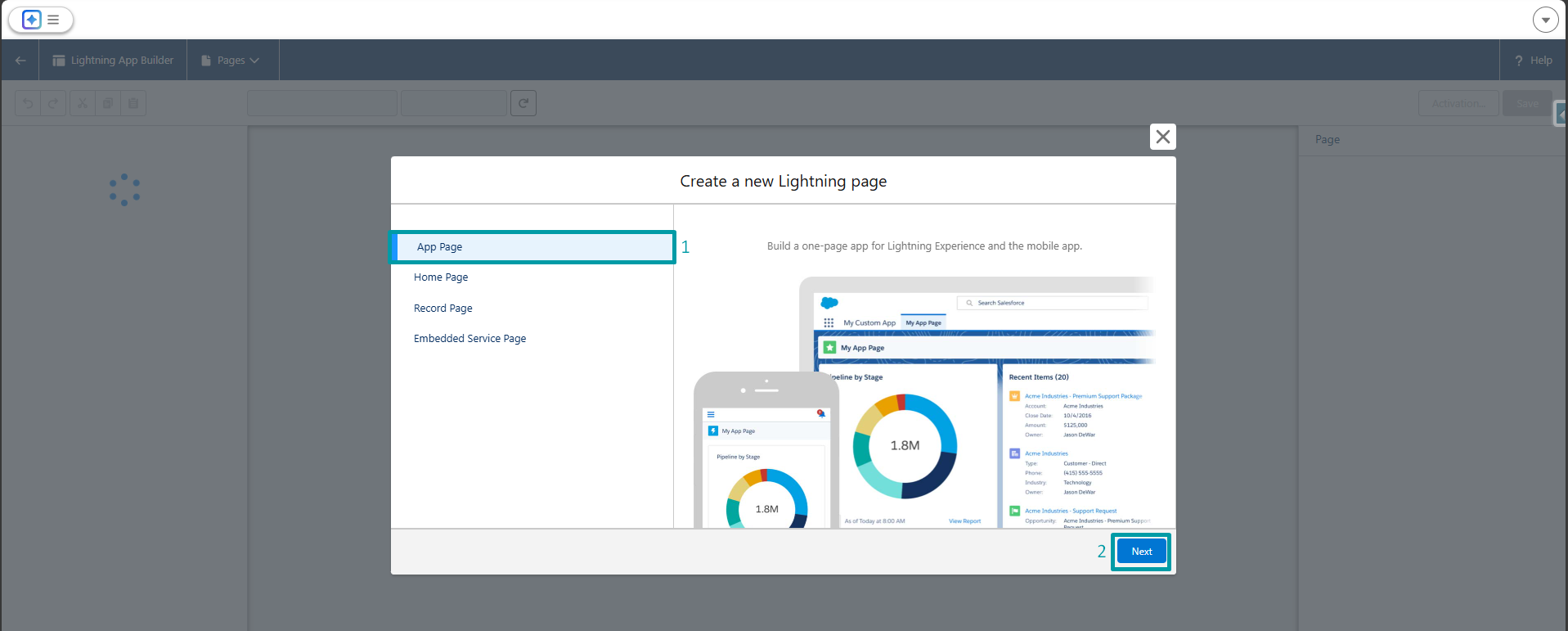Select the App Page option
Viewport: 1568px width, 631px height.
click(x=532, y=247)
